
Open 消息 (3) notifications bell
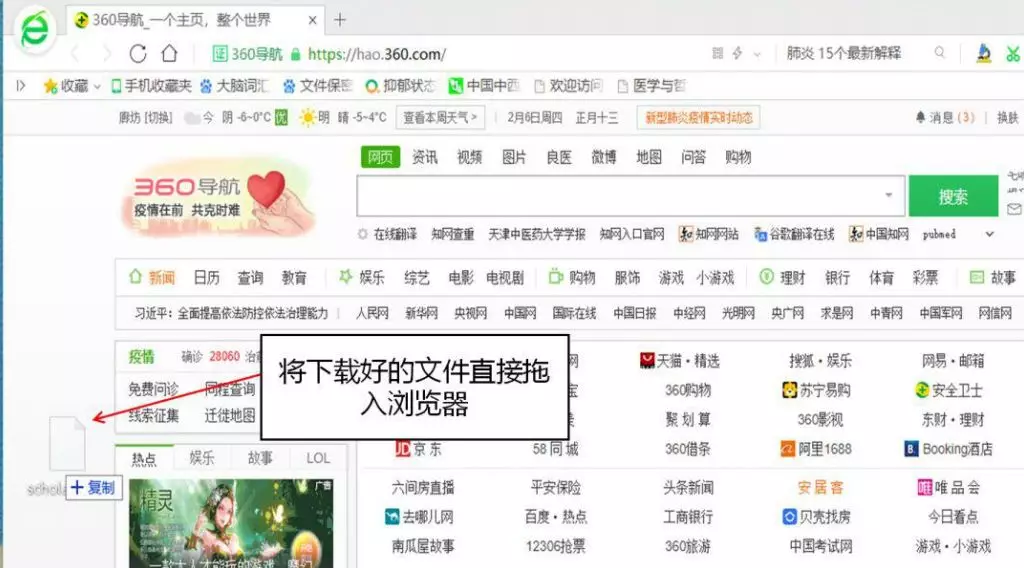[944, 118]
